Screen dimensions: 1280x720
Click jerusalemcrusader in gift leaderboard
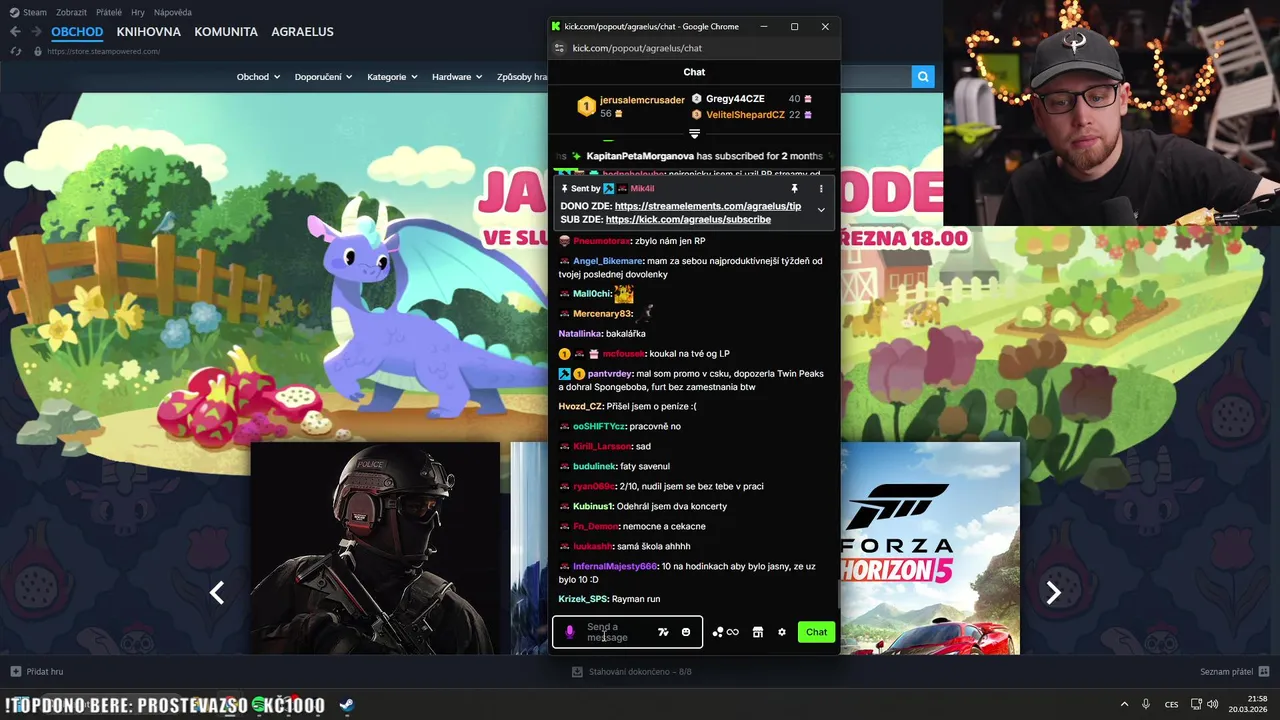(x=642, y=100)
